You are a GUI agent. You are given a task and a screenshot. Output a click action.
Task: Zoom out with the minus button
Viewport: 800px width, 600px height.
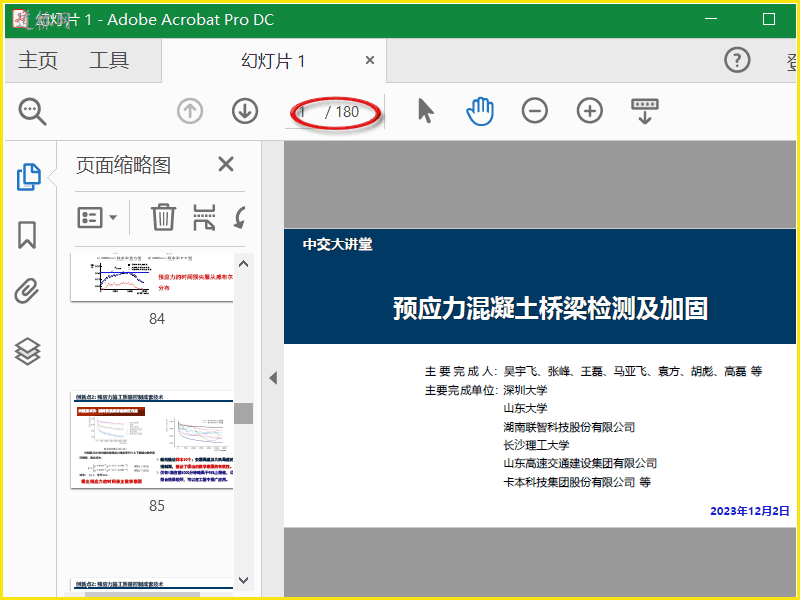tap(535, 111)
